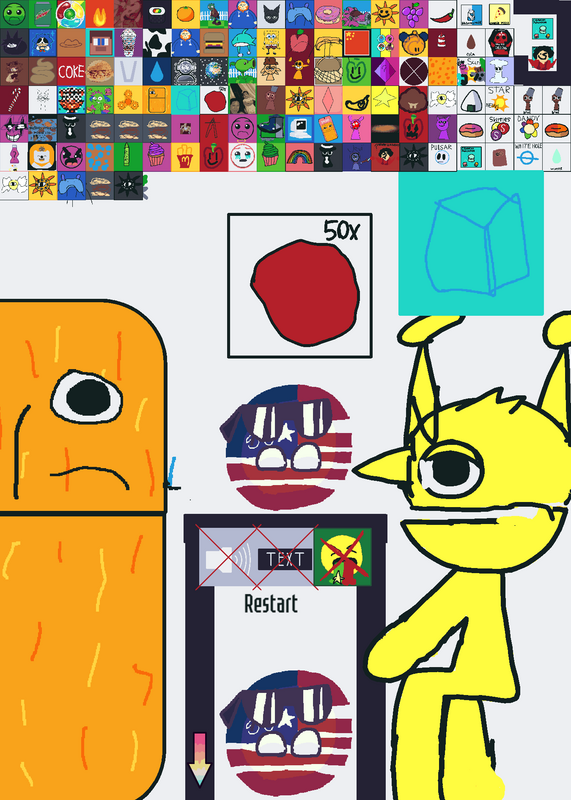Click the crossed-out TEXT button
Screen dimensions: 571x800
coord(285,559)
